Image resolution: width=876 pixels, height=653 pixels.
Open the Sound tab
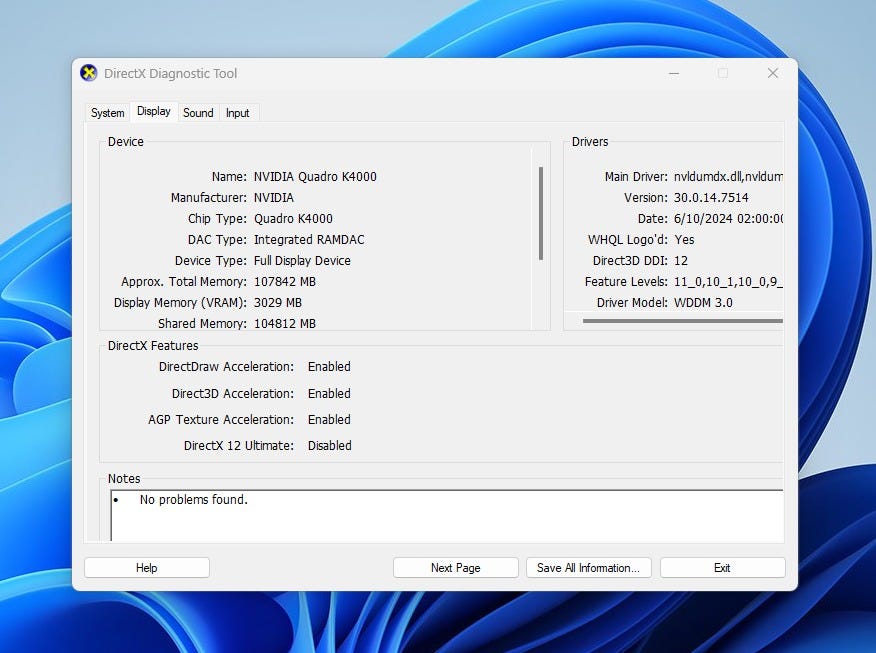point(198,113)
